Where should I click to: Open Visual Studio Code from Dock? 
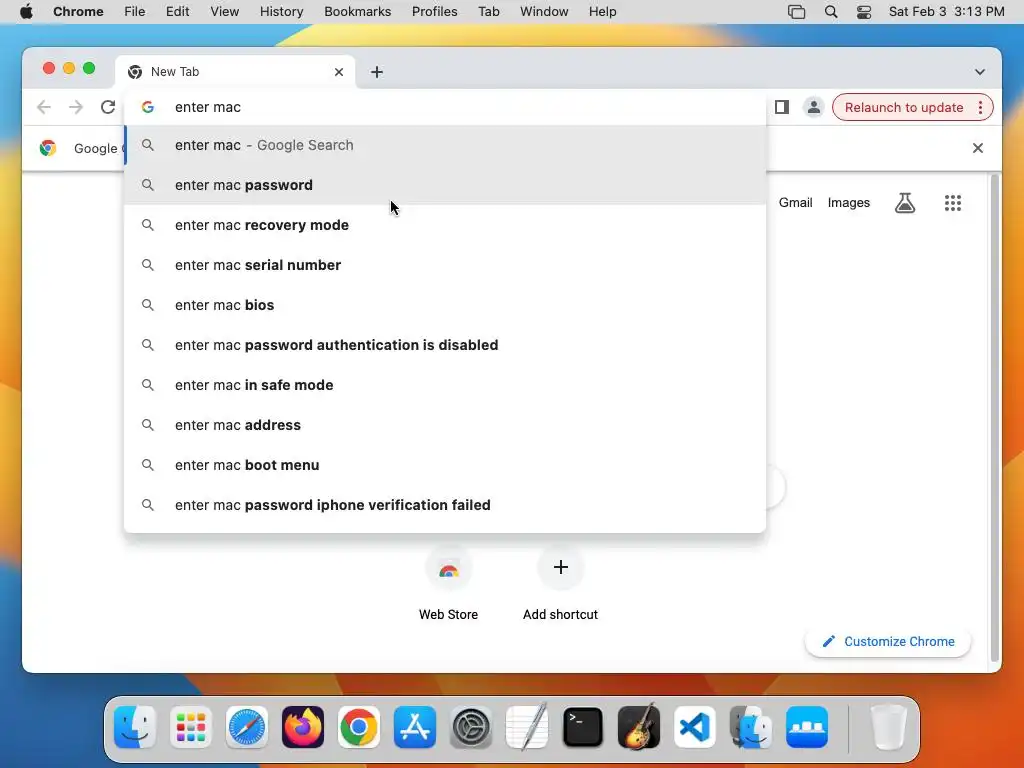coord(695,727)
